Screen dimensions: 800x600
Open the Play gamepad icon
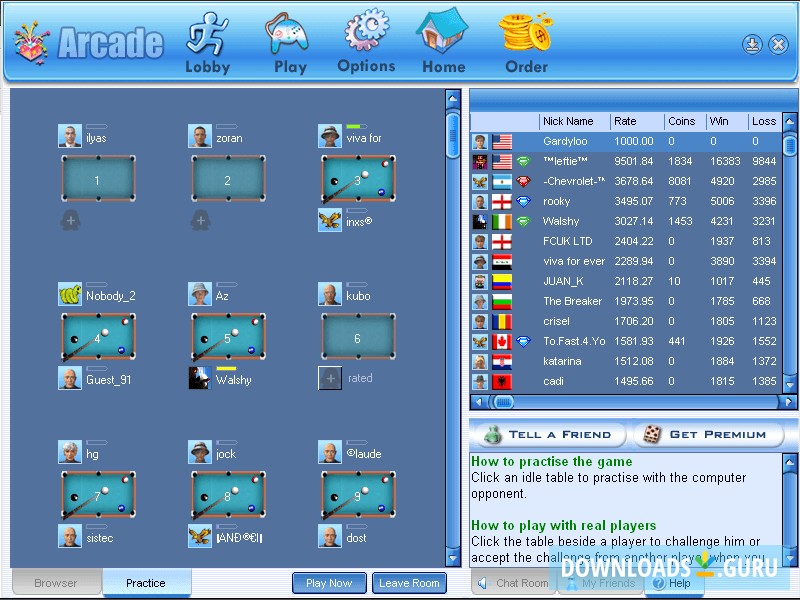[287, 34]
